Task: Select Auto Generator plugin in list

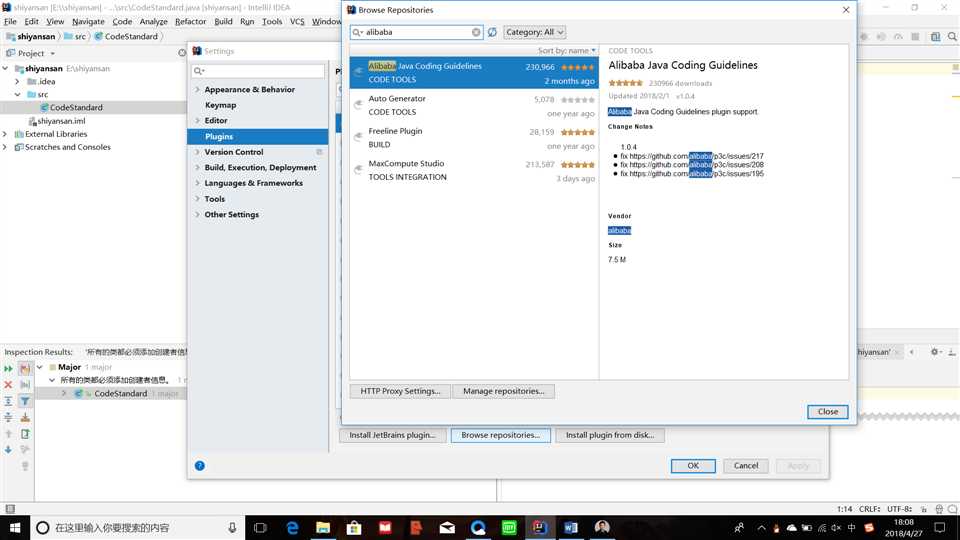Action: pyautogui.click(x=474, y=105)
